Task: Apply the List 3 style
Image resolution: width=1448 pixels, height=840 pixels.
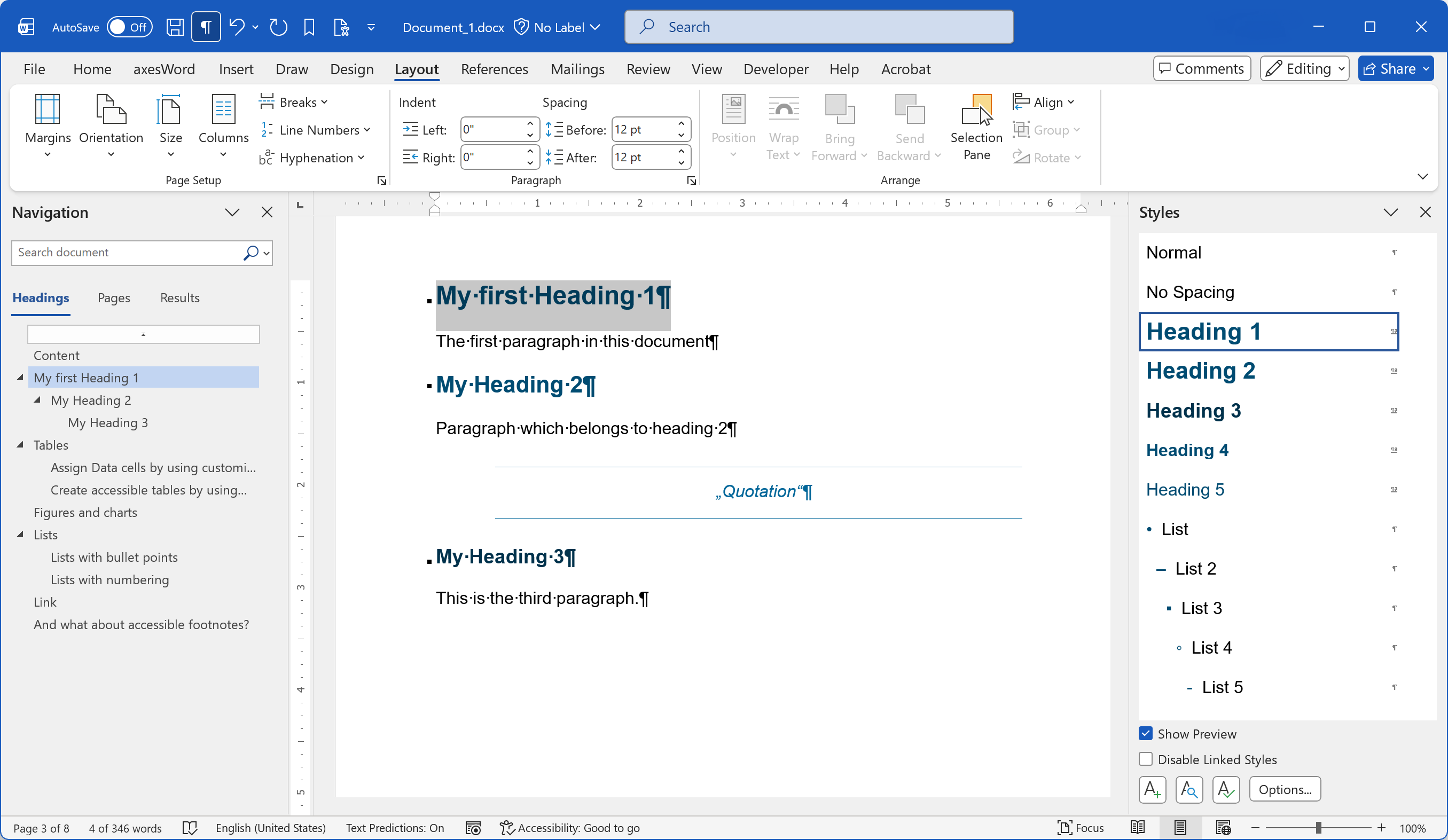Action: pyautogui.click(x=1269, y=608)
